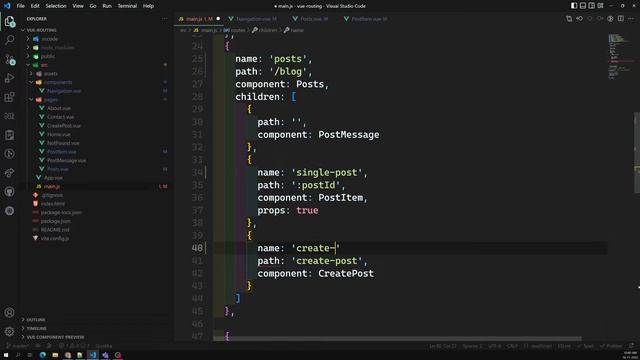
Task: Open the customize layout icon
Action: point(600,6)
